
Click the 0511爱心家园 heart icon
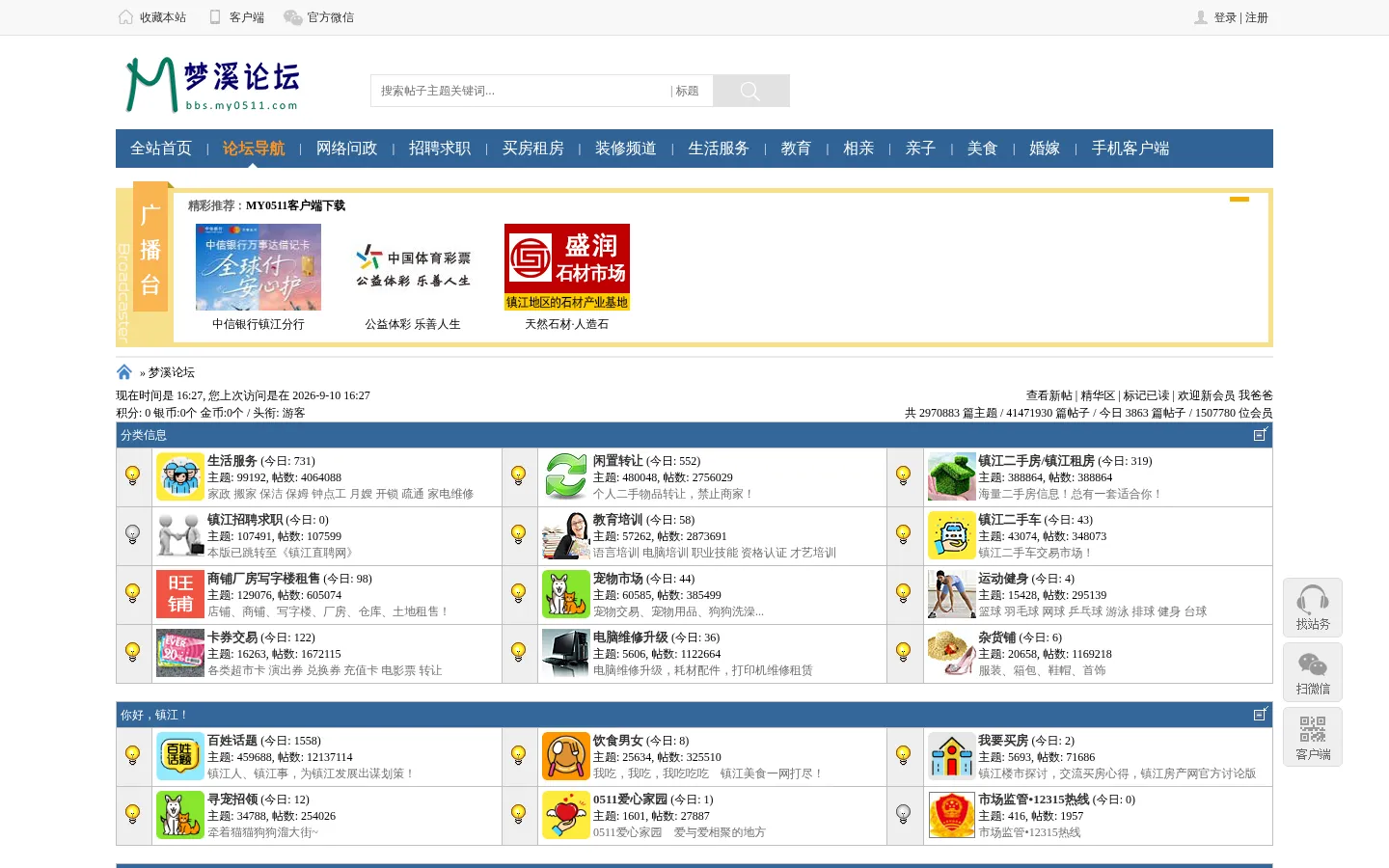[x=565, y=815]
